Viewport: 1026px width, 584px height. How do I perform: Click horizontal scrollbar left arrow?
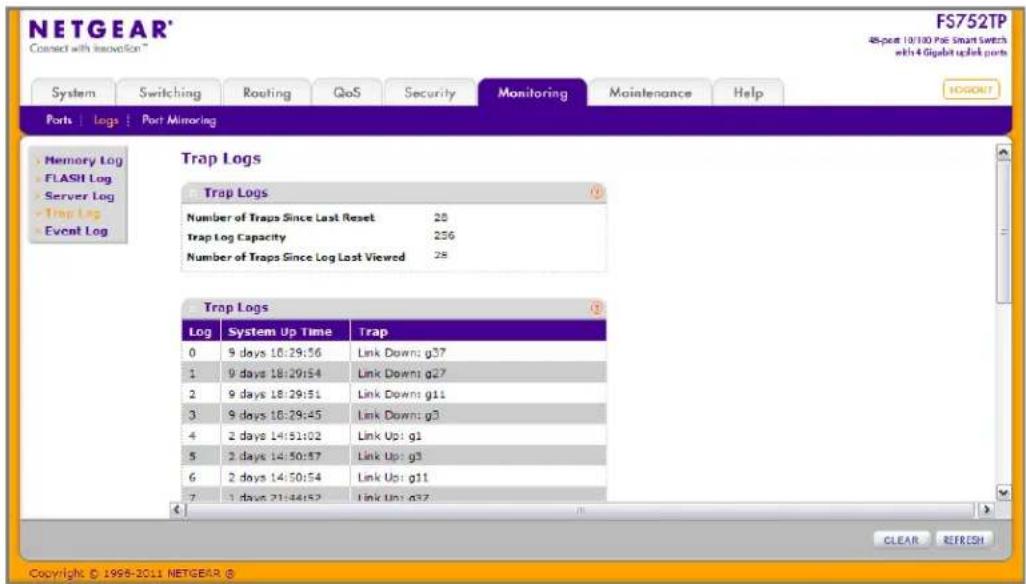(x=177, y=509)
